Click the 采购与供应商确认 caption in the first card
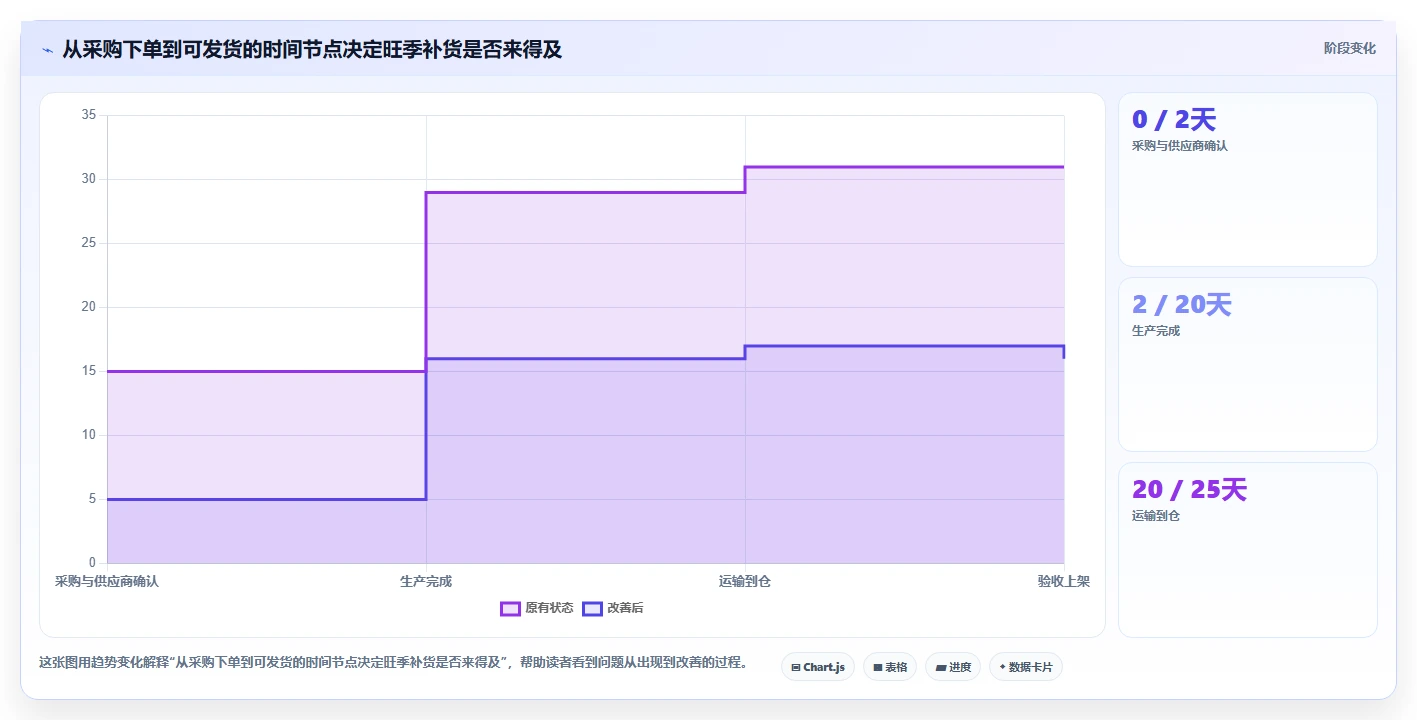The width and height of the screenshot is (1417, 720). coord(1180,146)
